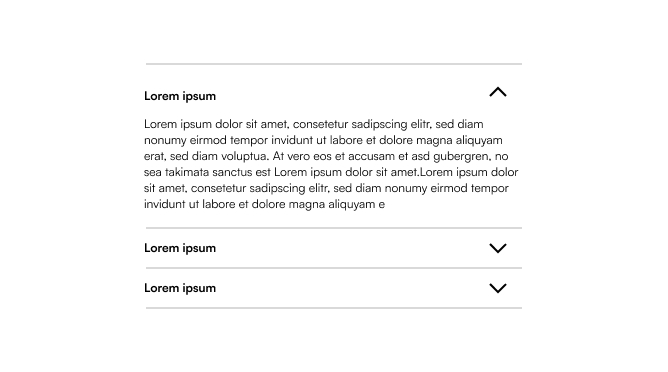Open the second Lorem ipsum accordion heading
668x372 pixels.
[x=180, y=248]
